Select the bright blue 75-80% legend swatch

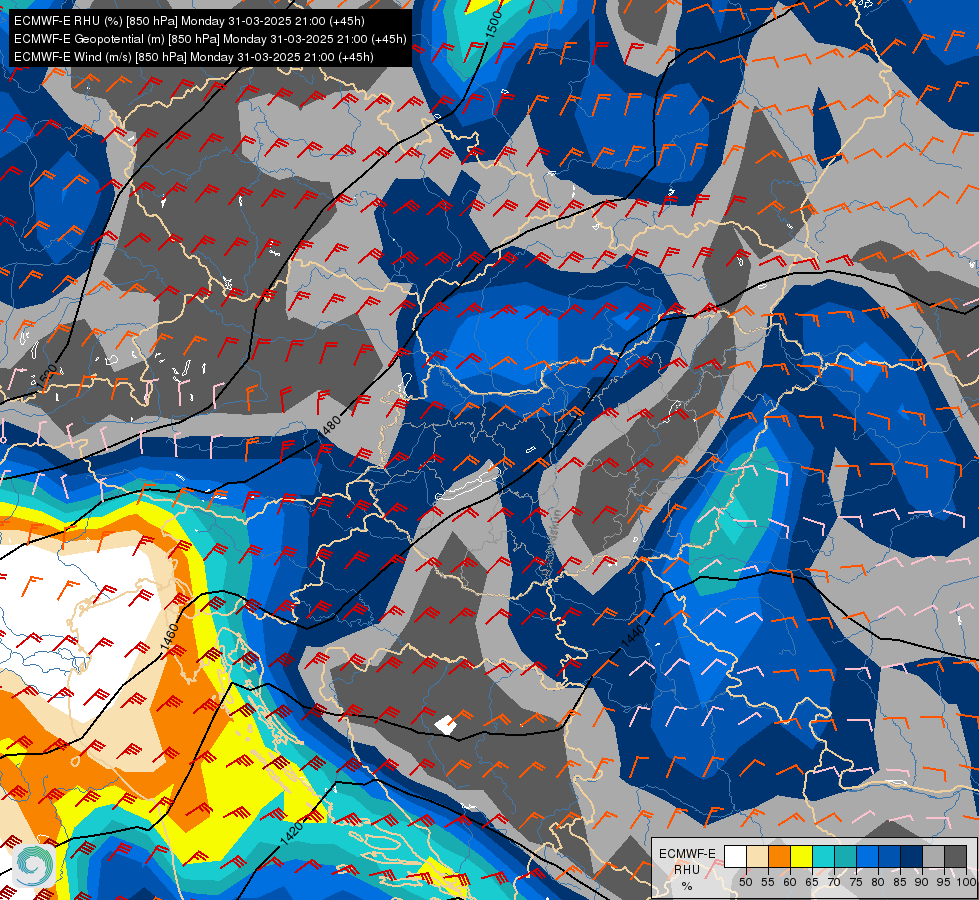(867, 856)
